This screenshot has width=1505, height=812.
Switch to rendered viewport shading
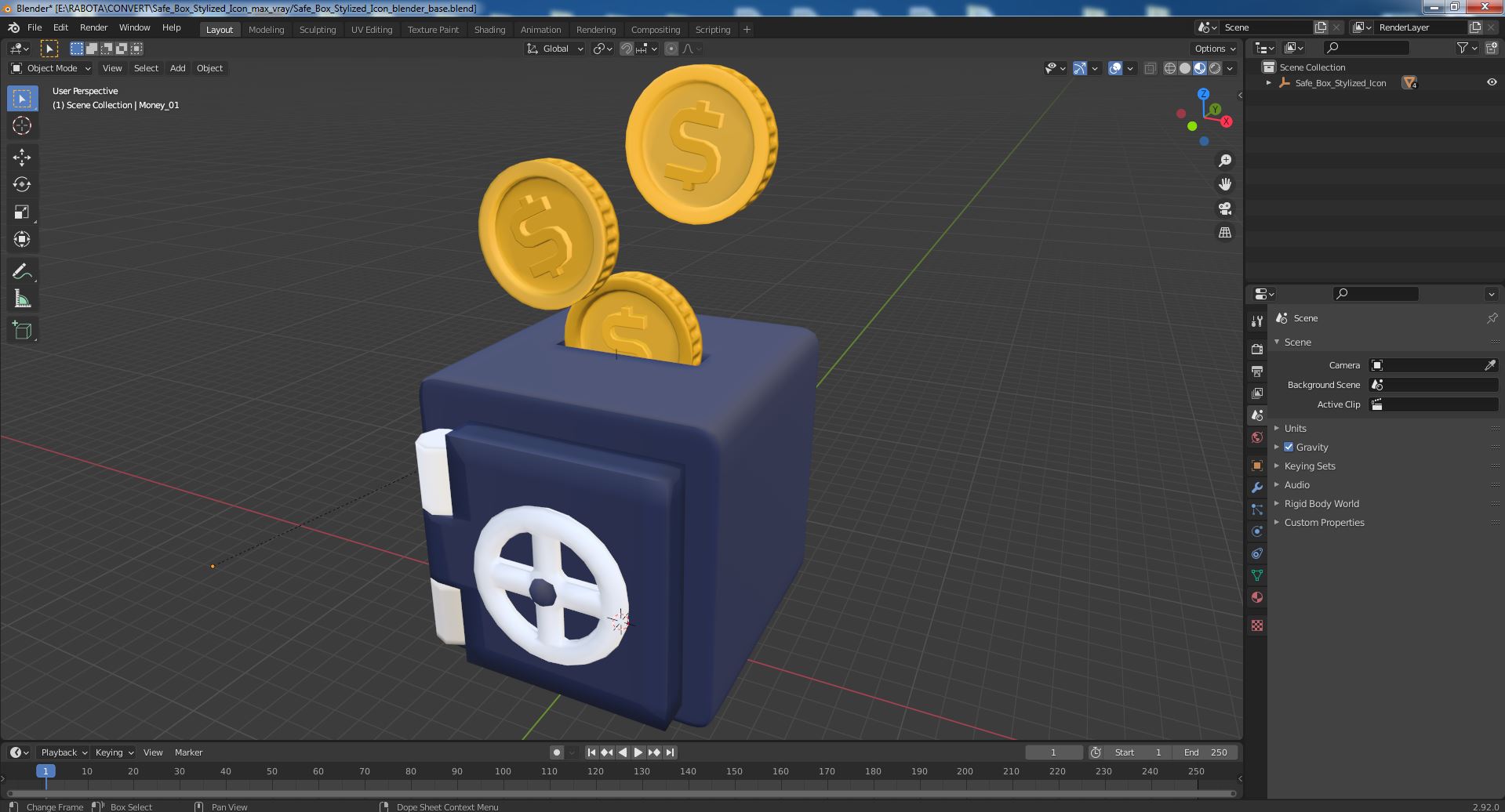coord(1215,68)
